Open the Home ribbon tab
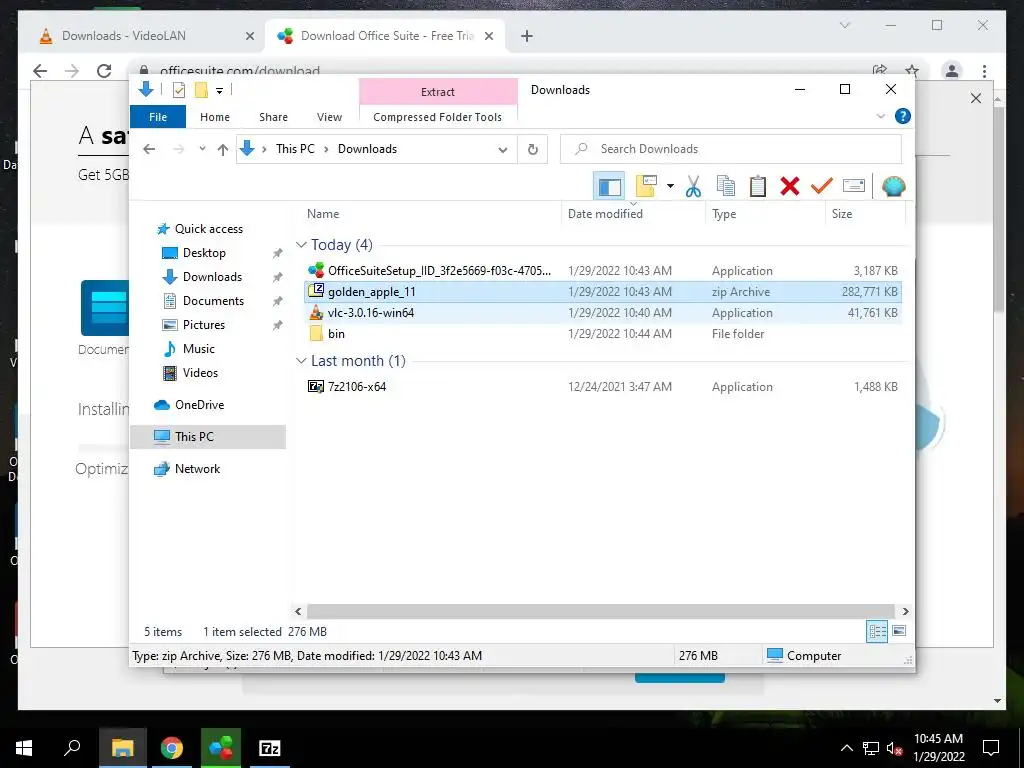The image size is (1024, 768). 215,117
